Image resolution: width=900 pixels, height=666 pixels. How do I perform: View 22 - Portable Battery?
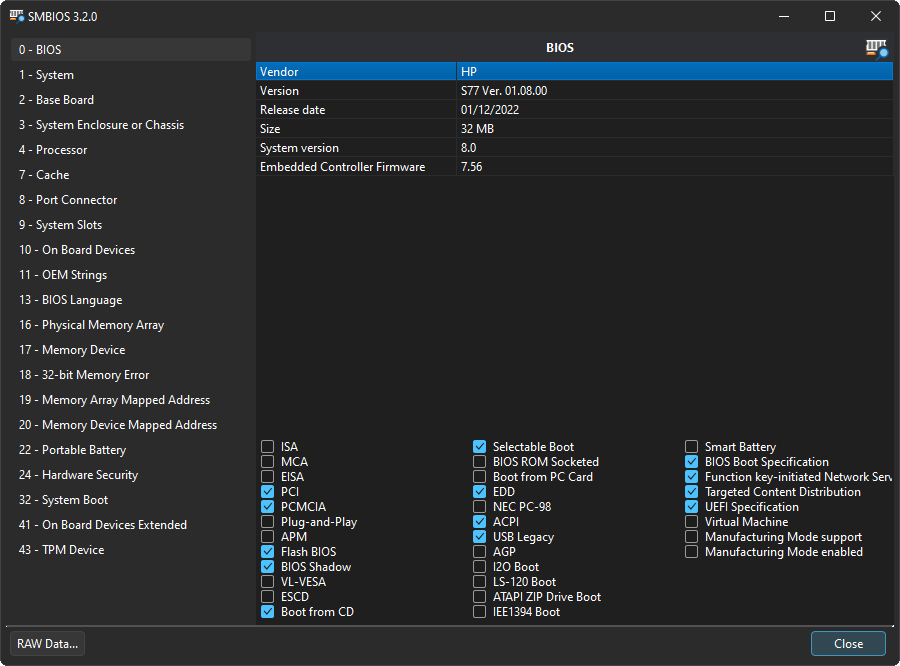pos(131,450)
